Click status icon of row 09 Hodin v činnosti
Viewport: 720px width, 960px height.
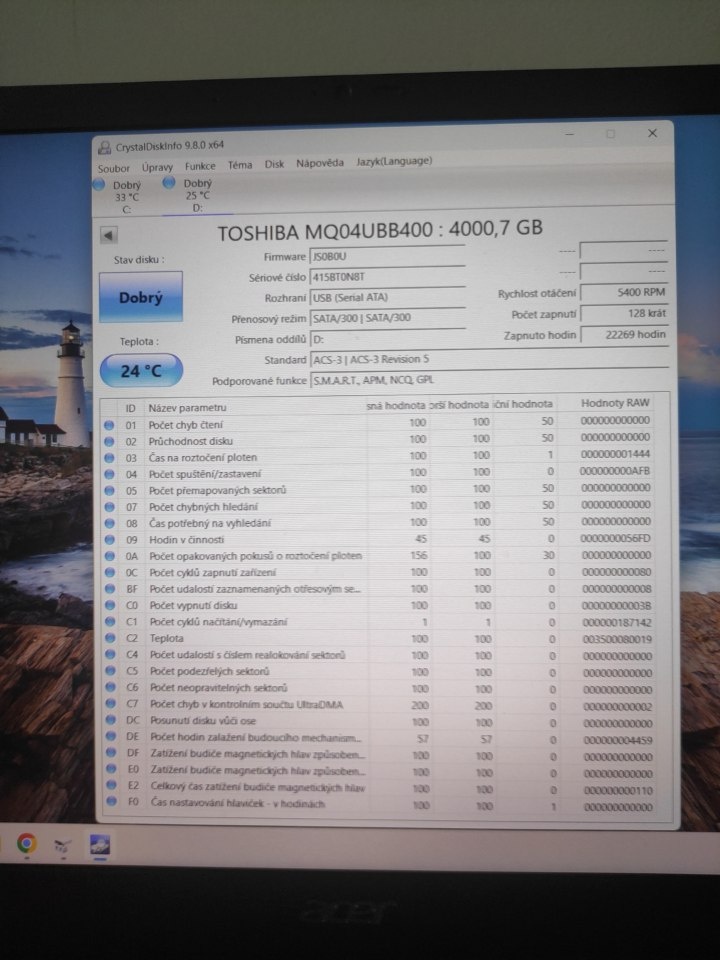[110, 540]
